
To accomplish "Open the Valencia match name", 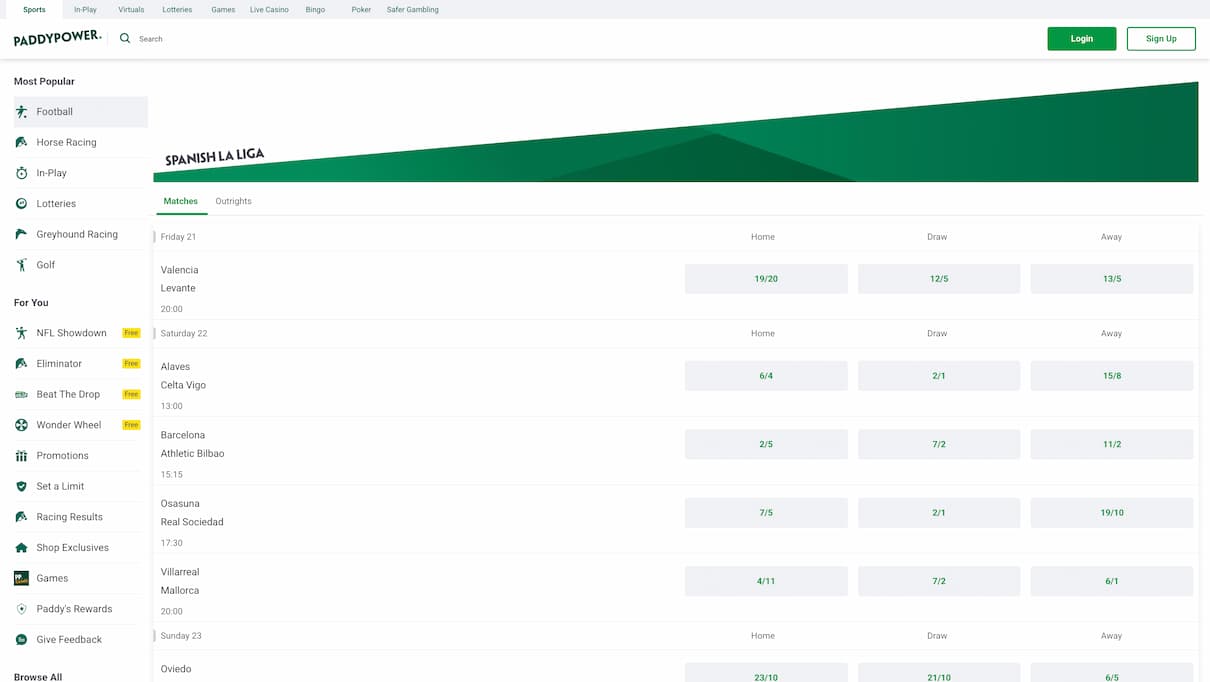I will click(180, 270).
